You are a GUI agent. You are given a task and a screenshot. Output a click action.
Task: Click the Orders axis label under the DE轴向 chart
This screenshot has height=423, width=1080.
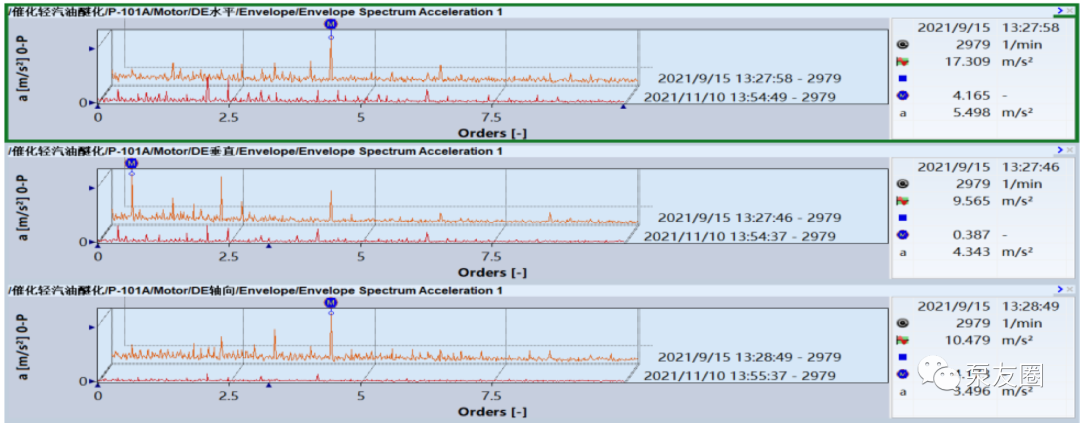(x=492, y=412)
